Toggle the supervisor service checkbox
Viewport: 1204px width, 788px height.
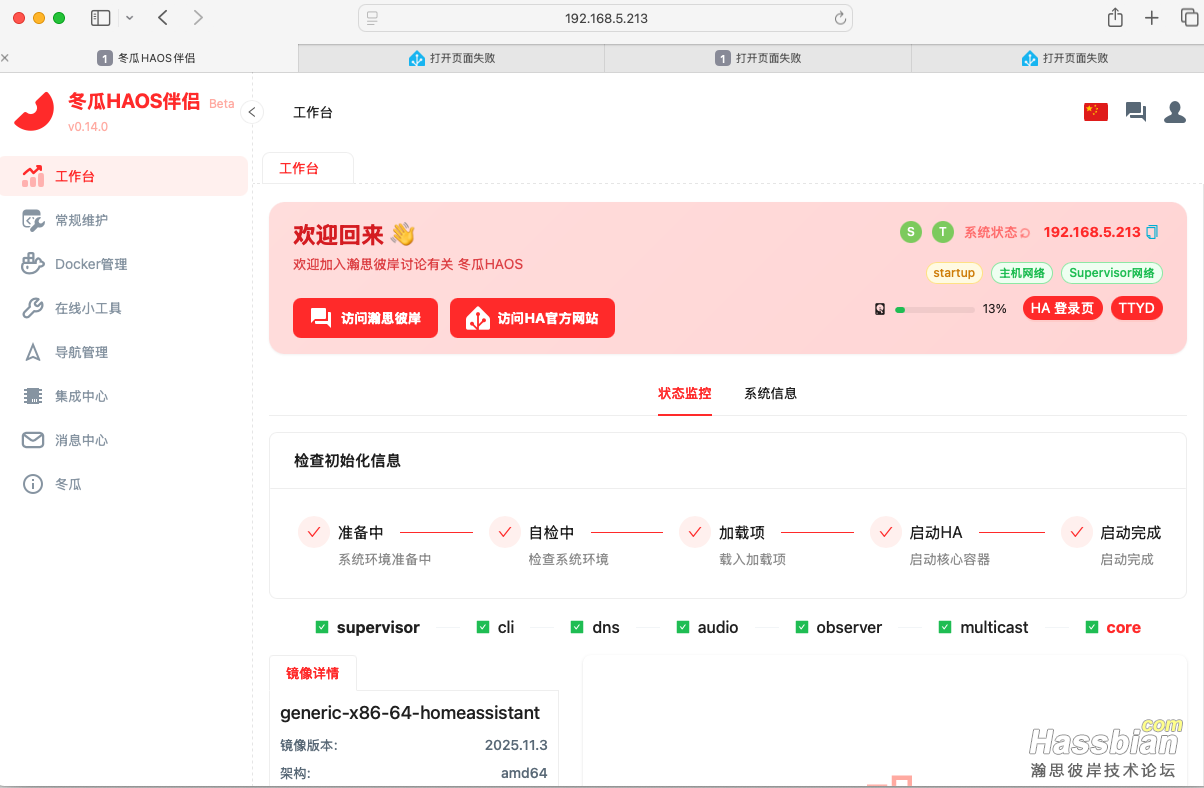(322, 626)
